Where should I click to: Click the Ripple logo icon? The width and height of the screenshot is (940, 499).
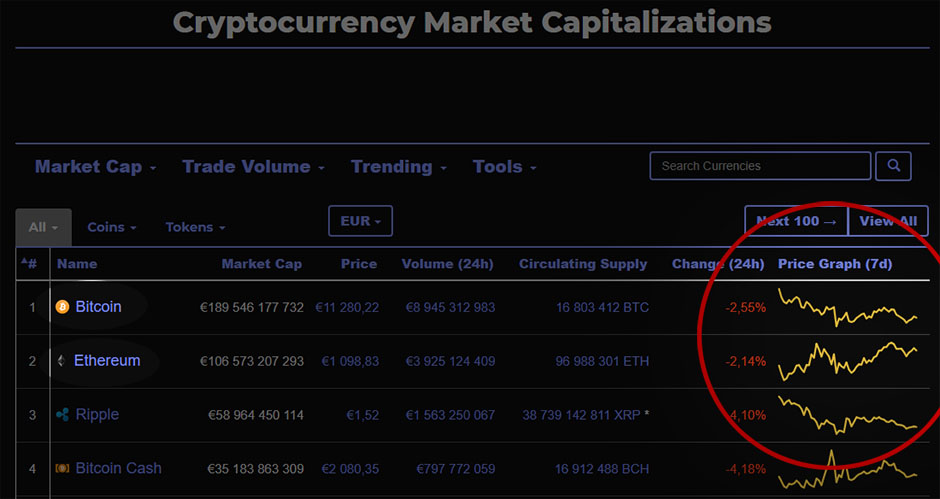point(62,415)
